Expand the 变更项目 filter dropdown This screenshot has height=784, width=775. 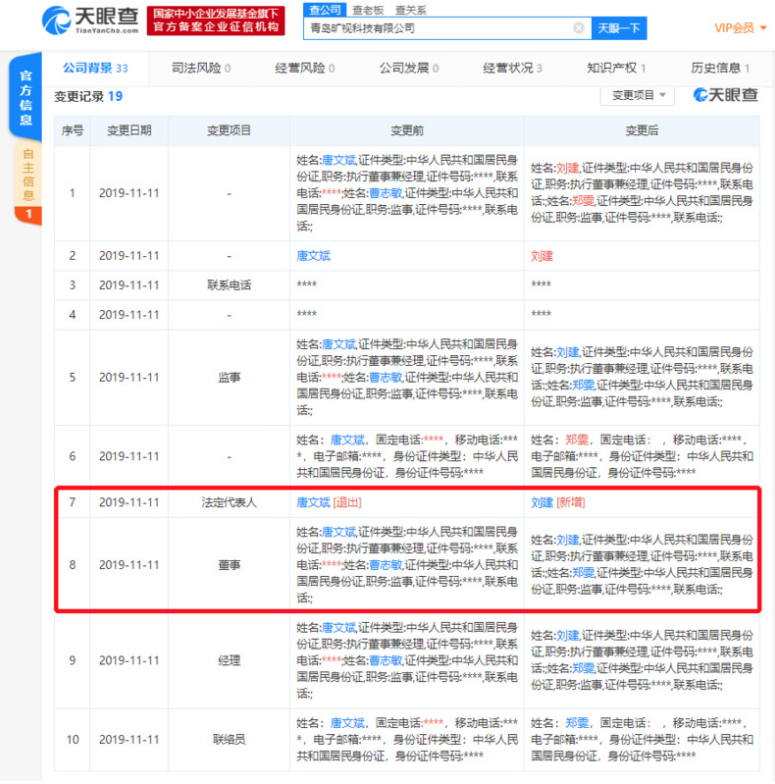[x=638, y=95]
